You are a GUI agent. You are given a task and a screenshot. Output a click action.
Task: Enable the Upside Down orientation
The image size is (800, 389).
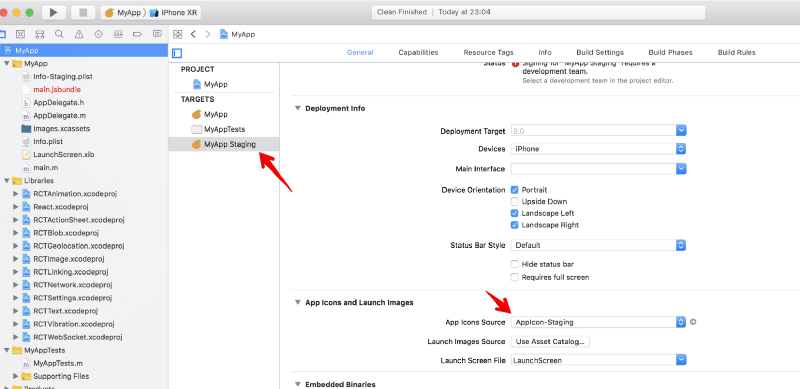tap(514, 201)
